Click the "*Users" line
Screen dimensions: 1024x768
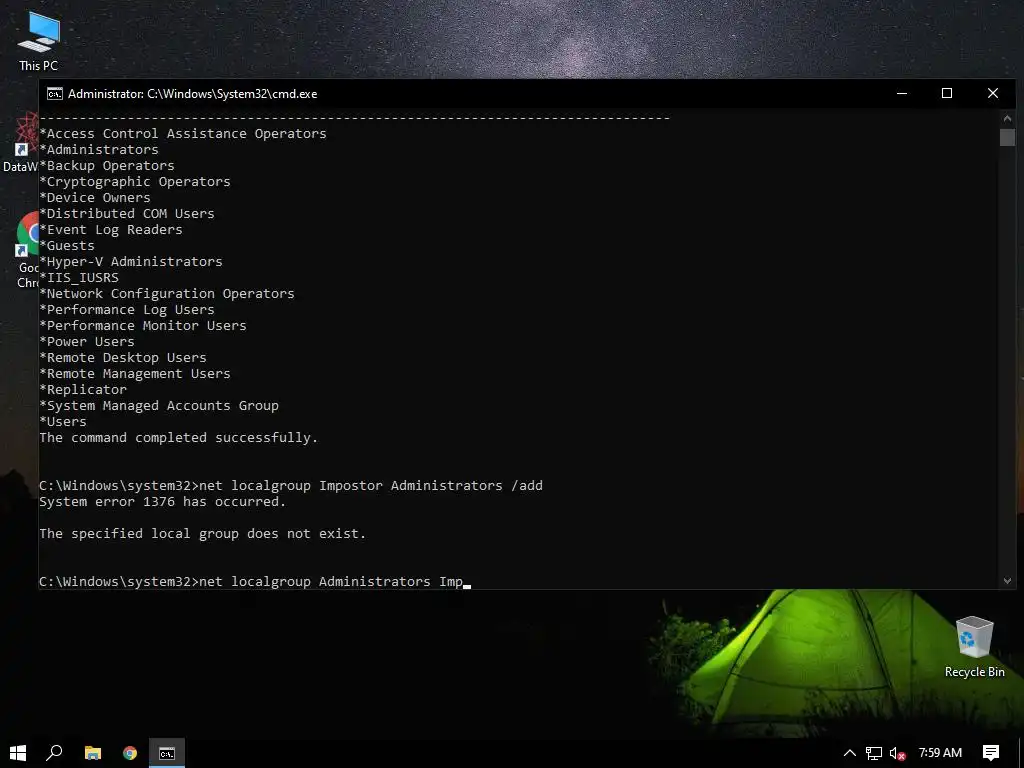coord(63,421)
